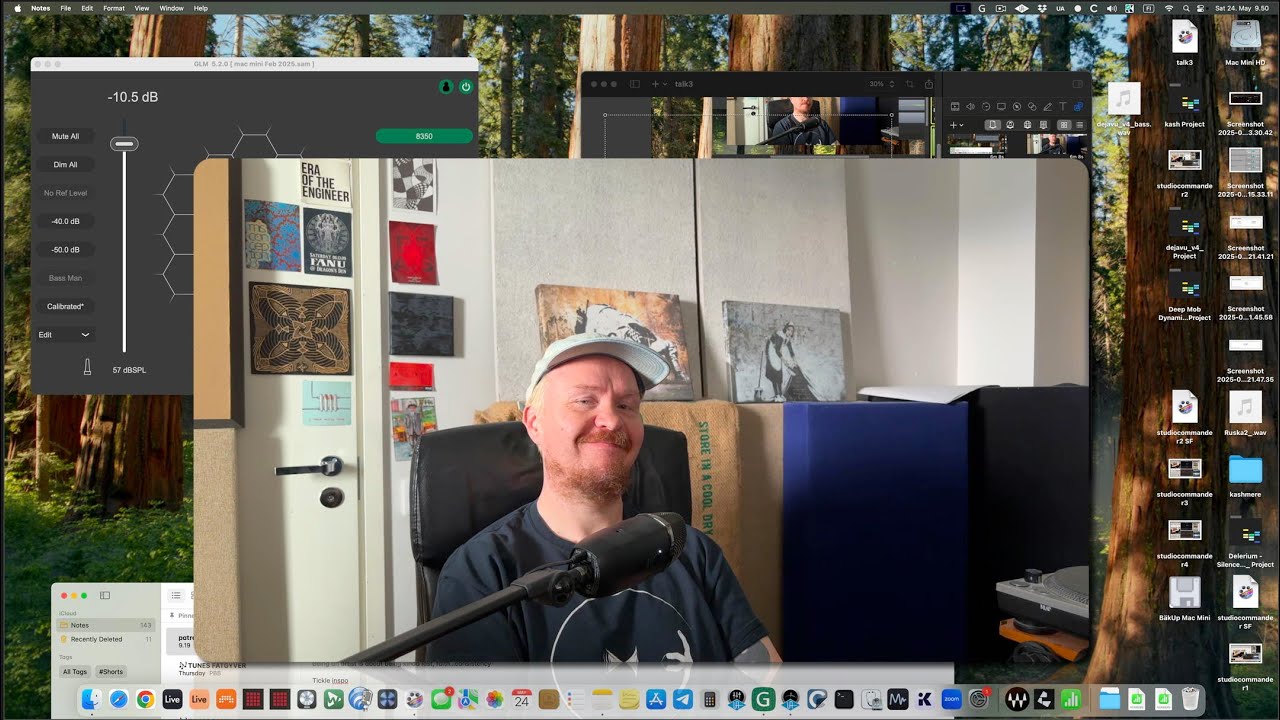This screenshot has height=720, width=1280.
Task: Open Finder from the Dock
Action: point(91,699)
